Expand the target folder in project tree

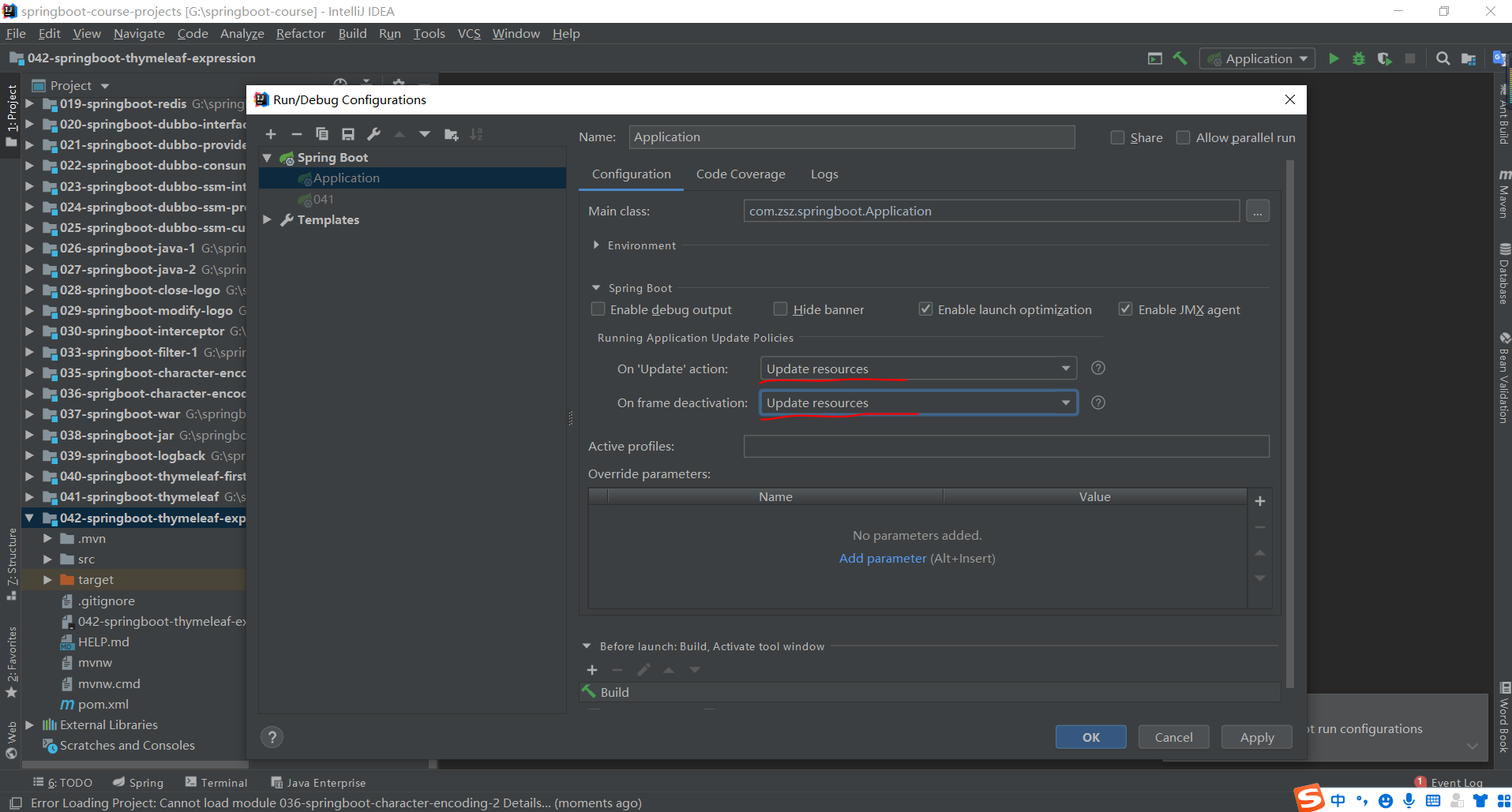[x=47, y=579]
